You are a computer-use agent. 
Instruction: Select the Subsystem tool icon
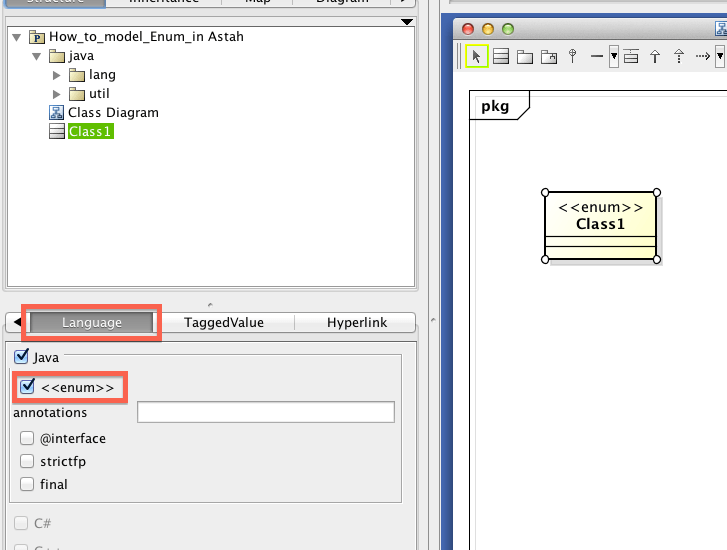(x=548, y=57)
